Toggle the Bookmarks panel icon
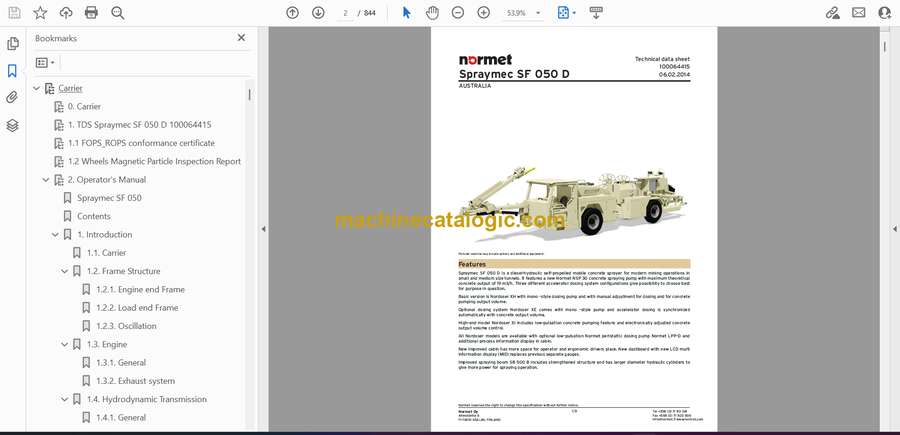 click(x=12, y=71)
